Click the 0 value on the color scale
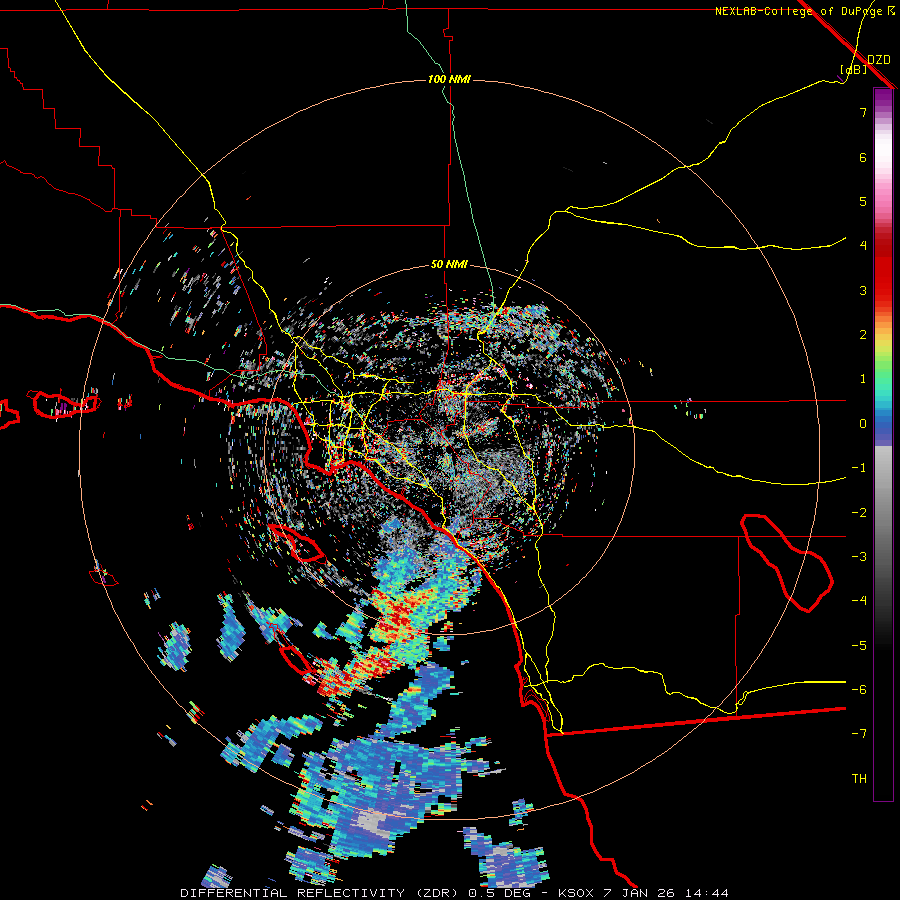The width and height of the screenshot is (900, 900). click(863, 424)
